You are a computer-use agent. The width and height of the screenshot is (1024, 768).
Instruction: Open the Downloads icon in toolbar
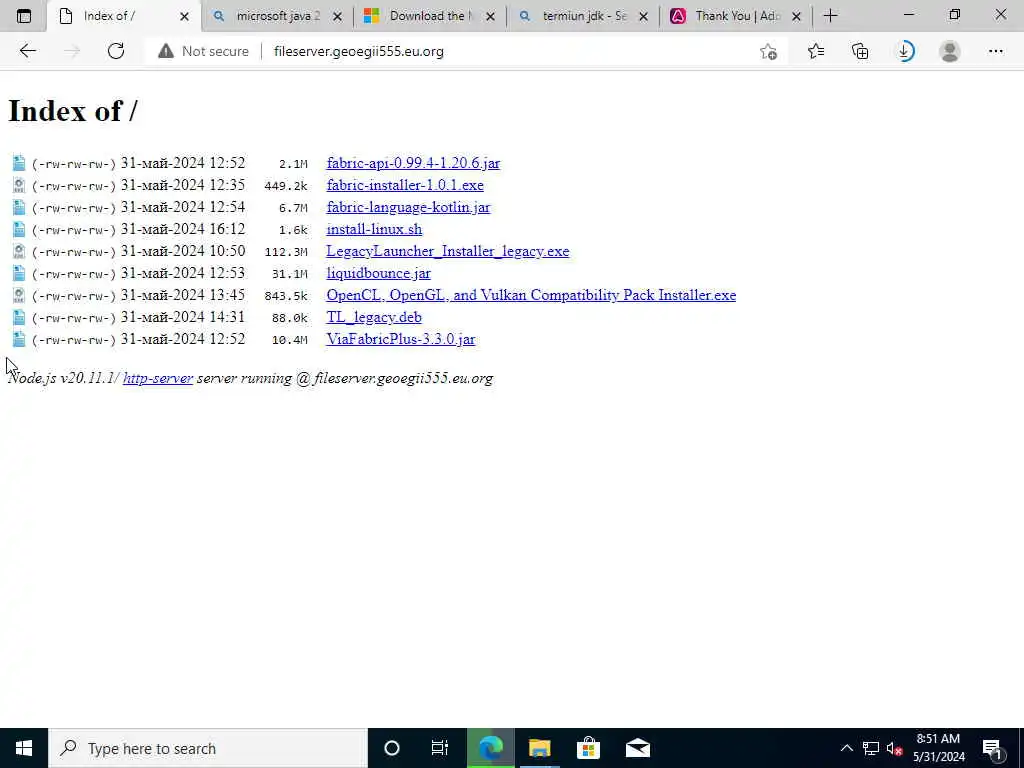tap(904, 51)
